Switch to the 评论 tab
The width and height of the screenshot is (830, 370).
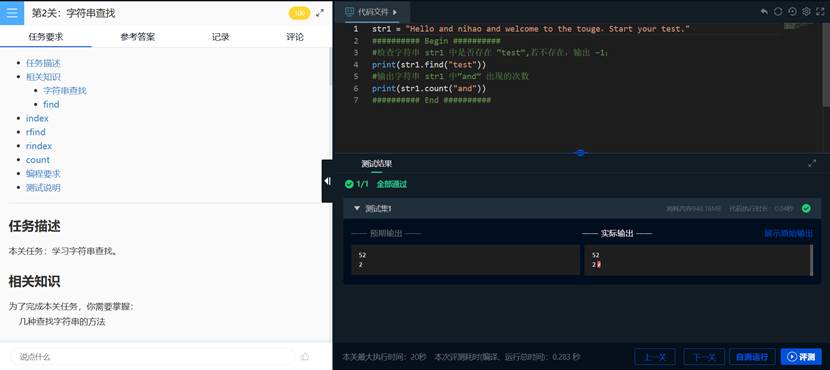tap(295, 37)
